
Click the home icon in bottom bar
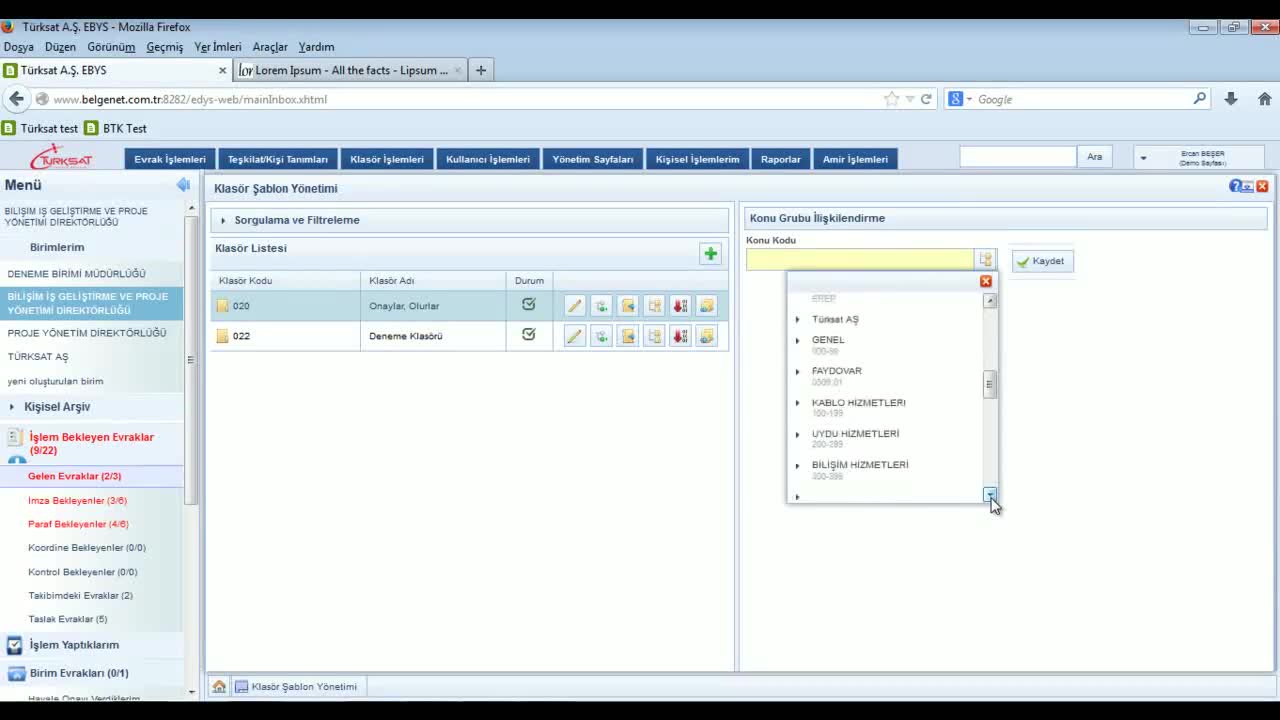(x=219, y=687)
